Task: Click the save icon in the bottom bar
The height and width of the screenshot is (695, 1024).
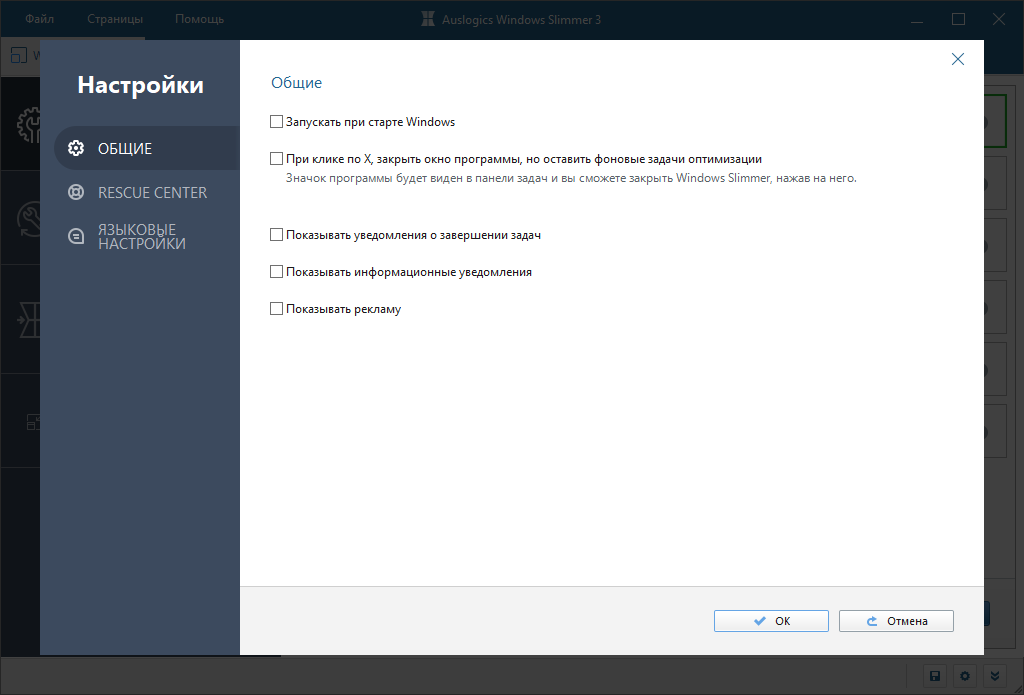Action: pos(935,676)
